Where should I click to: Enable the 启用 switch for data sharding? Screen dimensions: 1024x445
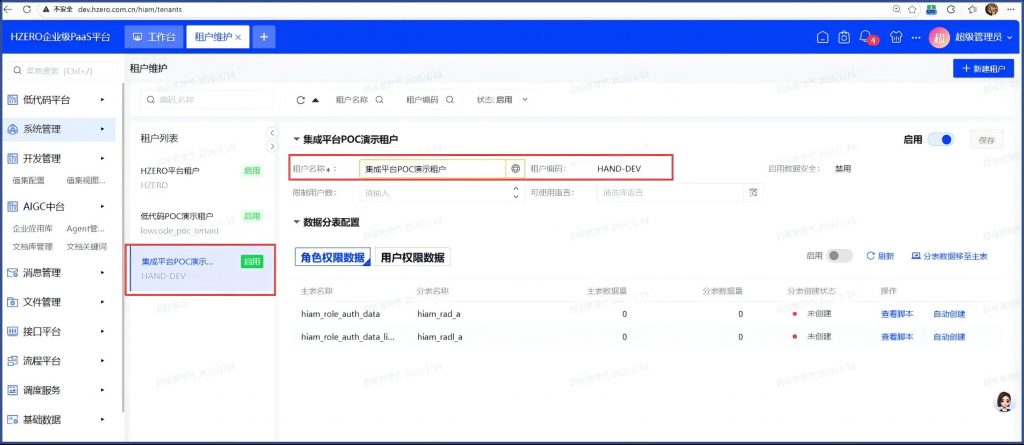pos(840,256)
